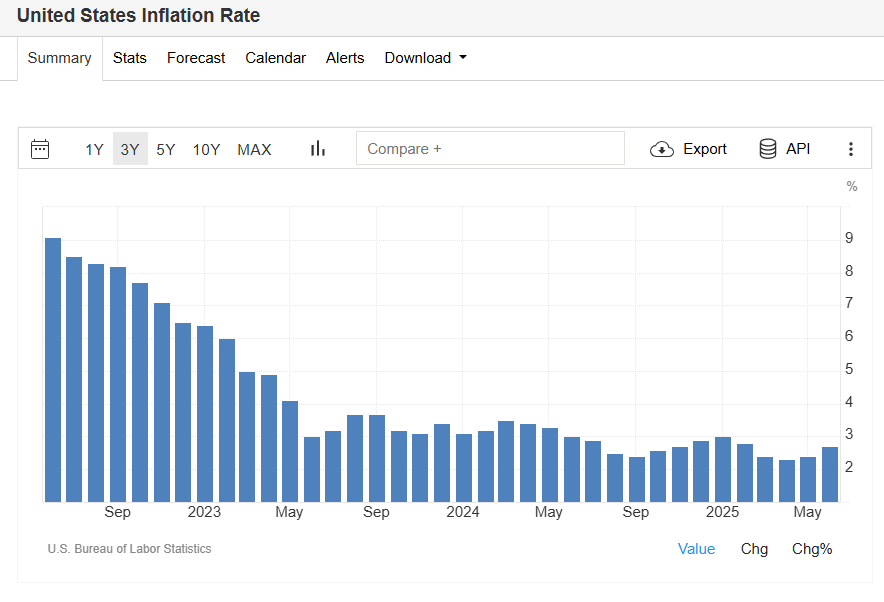
Task: Click the bar chart type icon
Action: pos(318,149)
